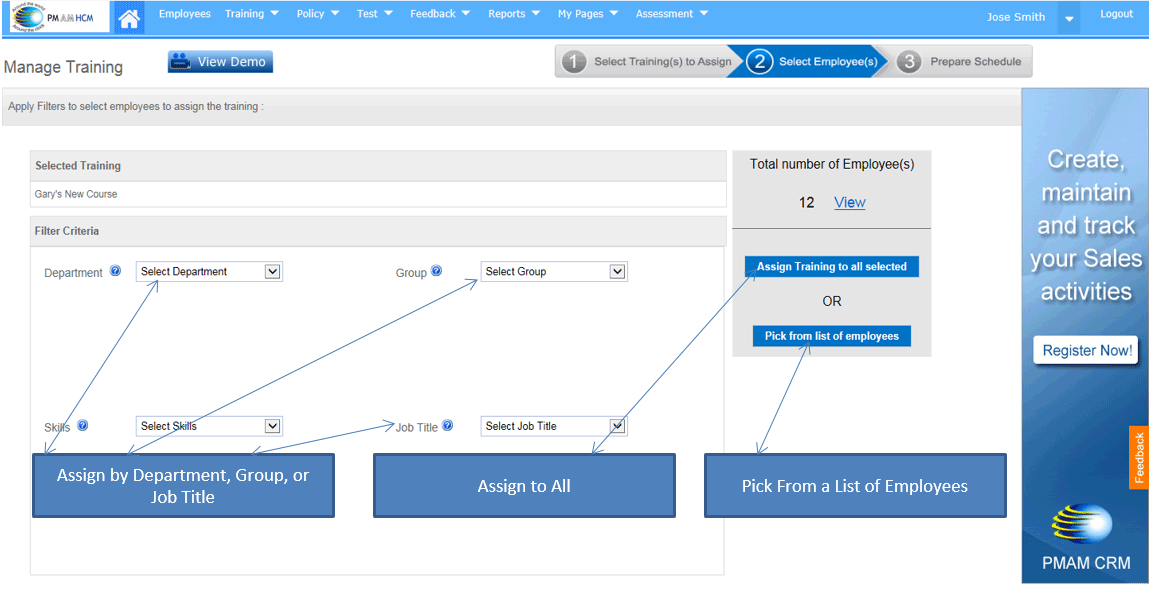Click help icon next to Department

coord(116,271)
